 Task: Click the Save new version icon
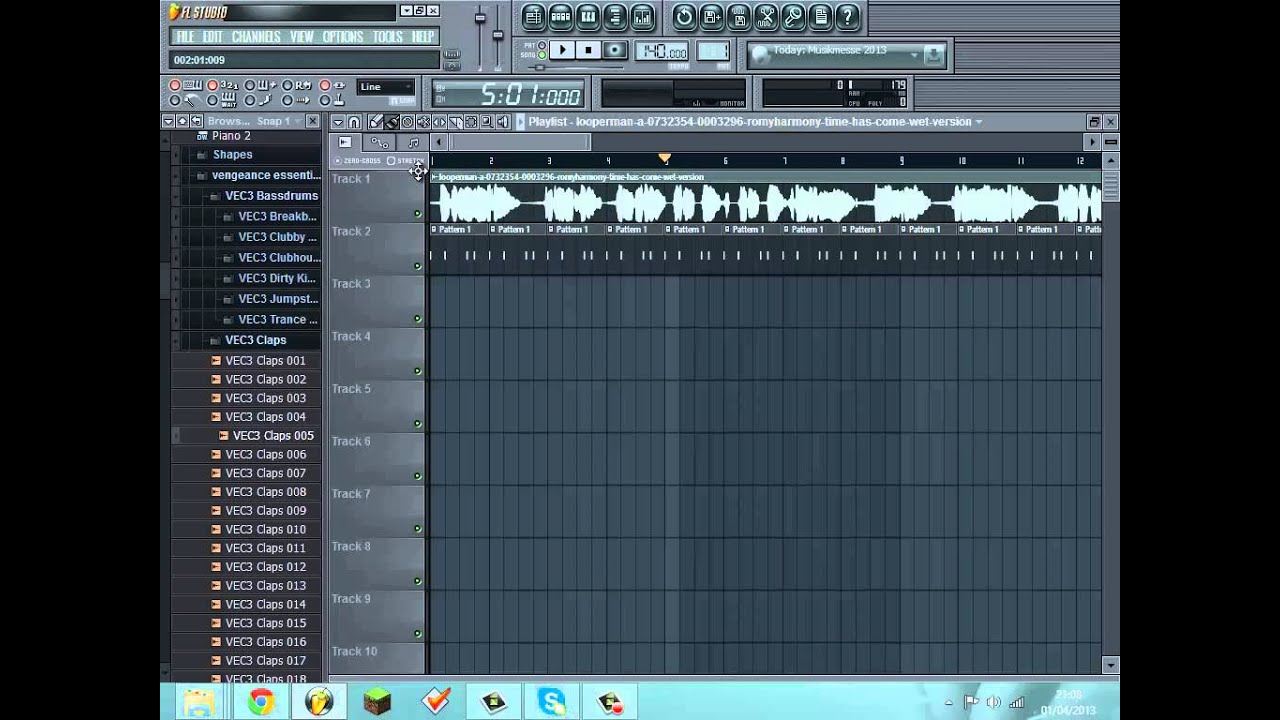pos(711,17)
